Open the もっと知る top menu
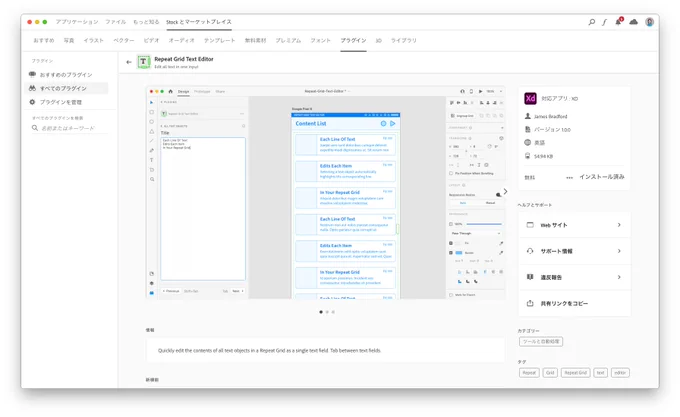Screen dimensions: 680x417 [x=146, y=22]
